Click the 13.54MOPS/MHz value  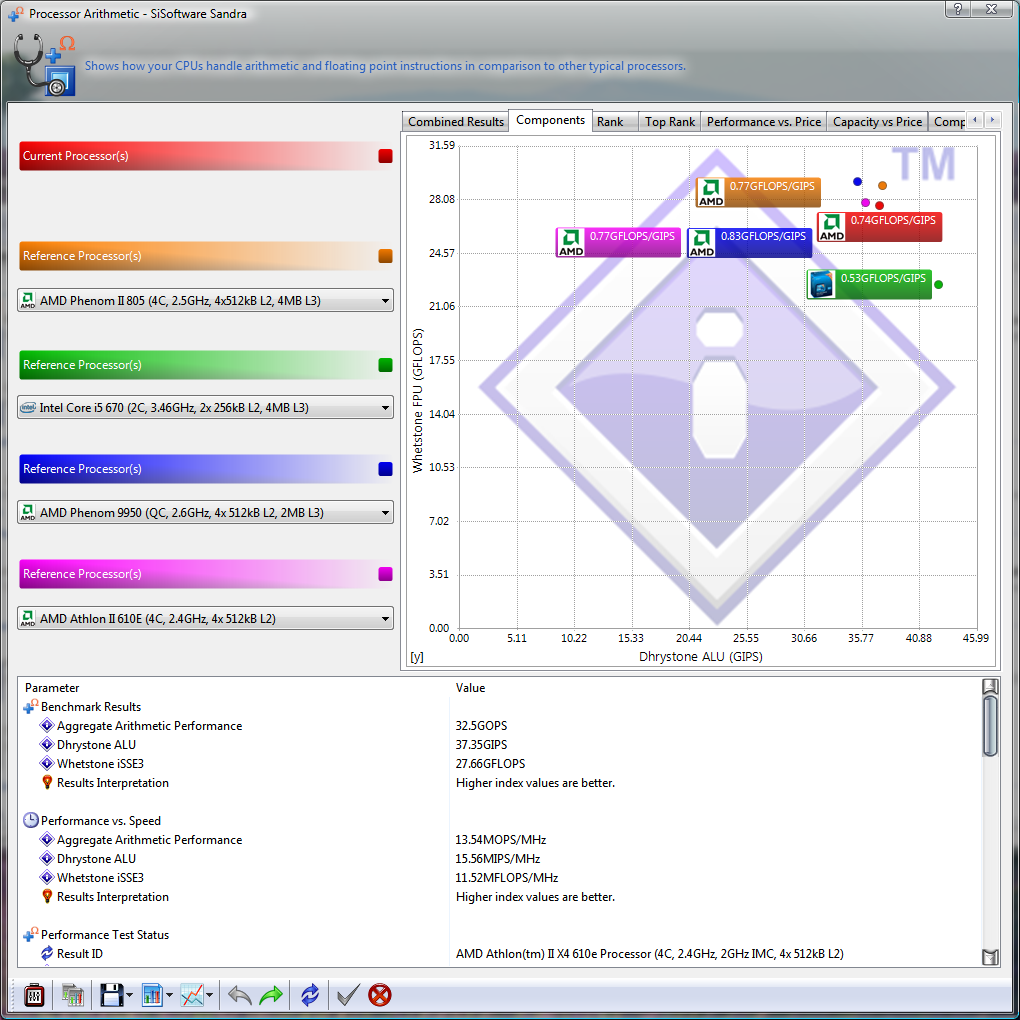pyautogui.click(x=500, y=840)
